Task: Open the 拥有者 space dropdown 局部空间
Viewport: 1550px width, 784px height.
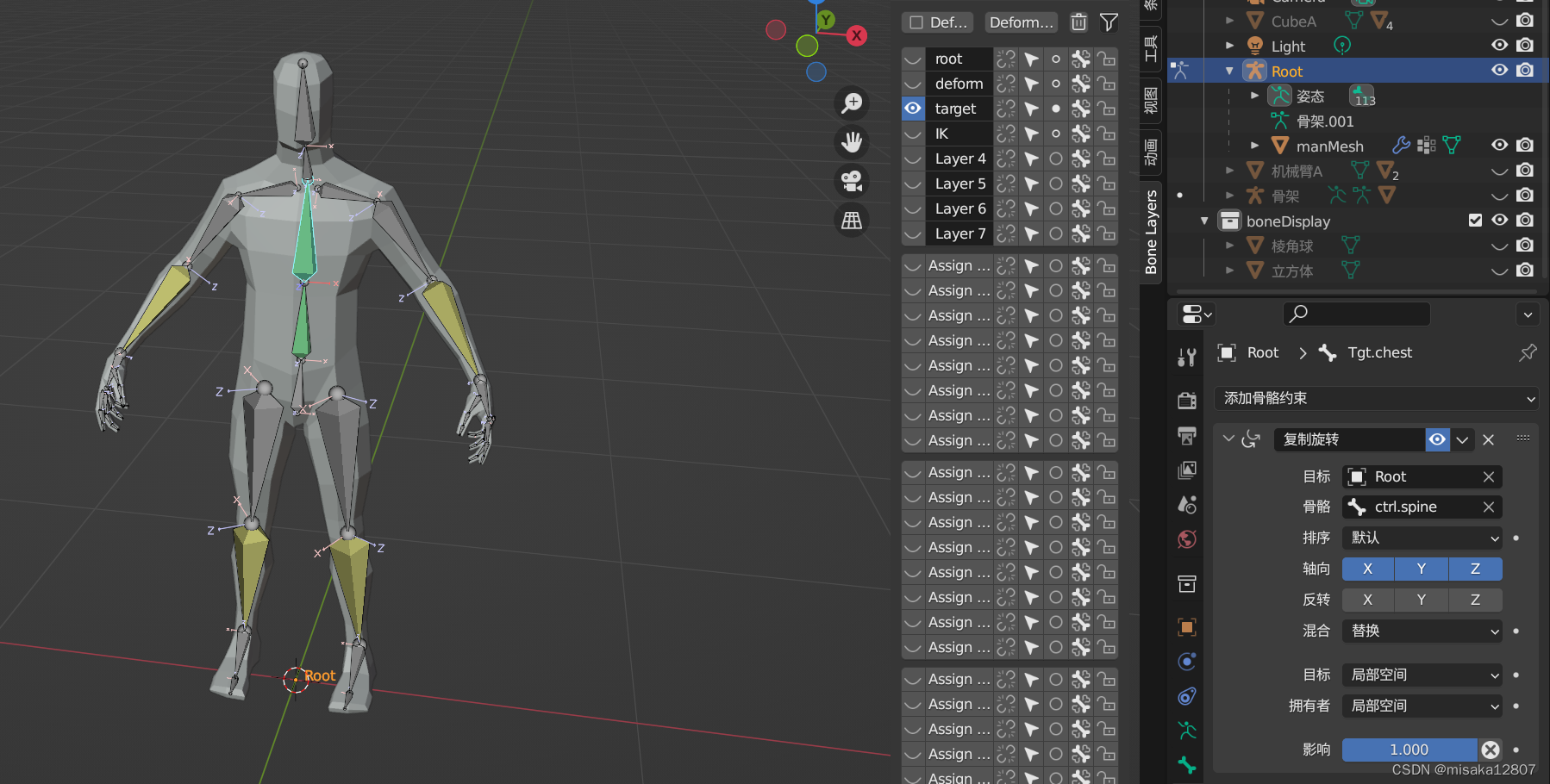Action: click(x=1422, y=706)
